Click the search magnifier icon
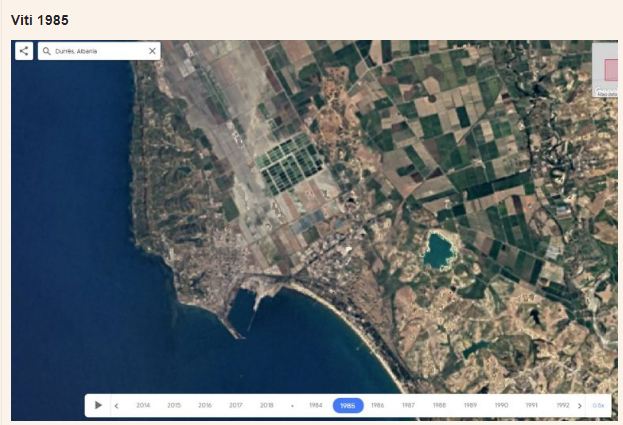This screenshot has width=623, height=425. coord(47,51)
